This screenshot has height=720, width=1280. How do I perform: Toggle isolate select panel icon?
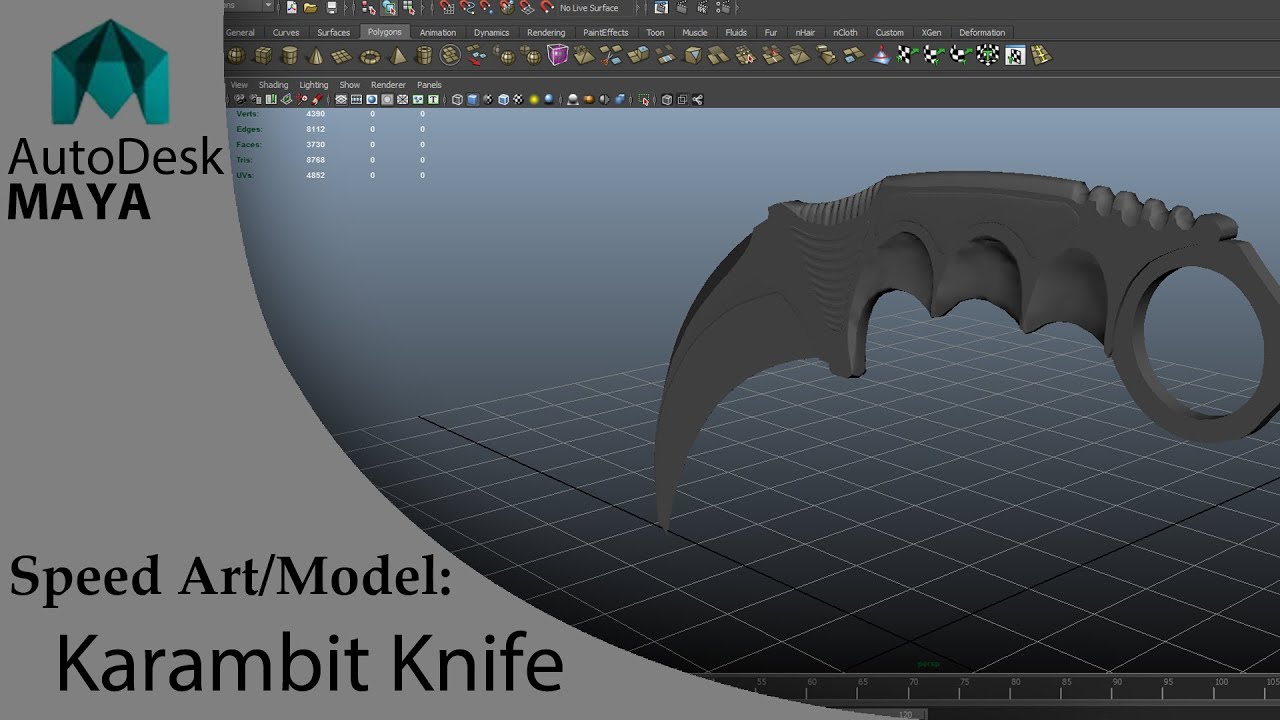tap(643, 99)
